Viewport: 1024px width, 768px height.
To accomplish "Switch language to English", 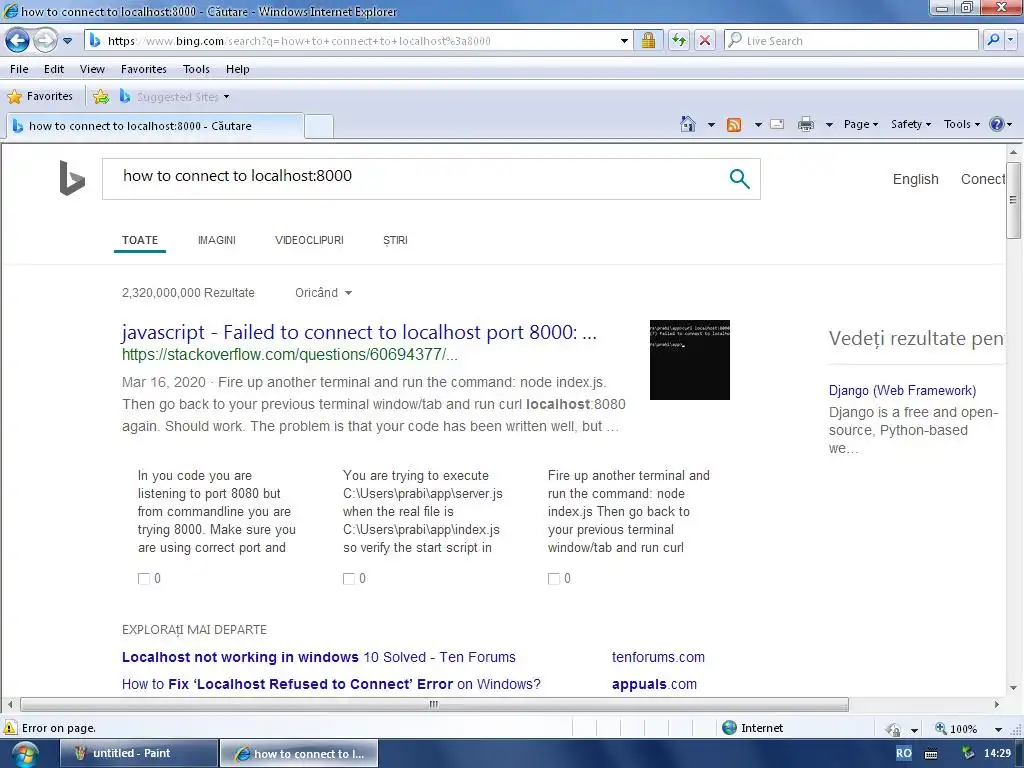I will [x=916, y=179].
